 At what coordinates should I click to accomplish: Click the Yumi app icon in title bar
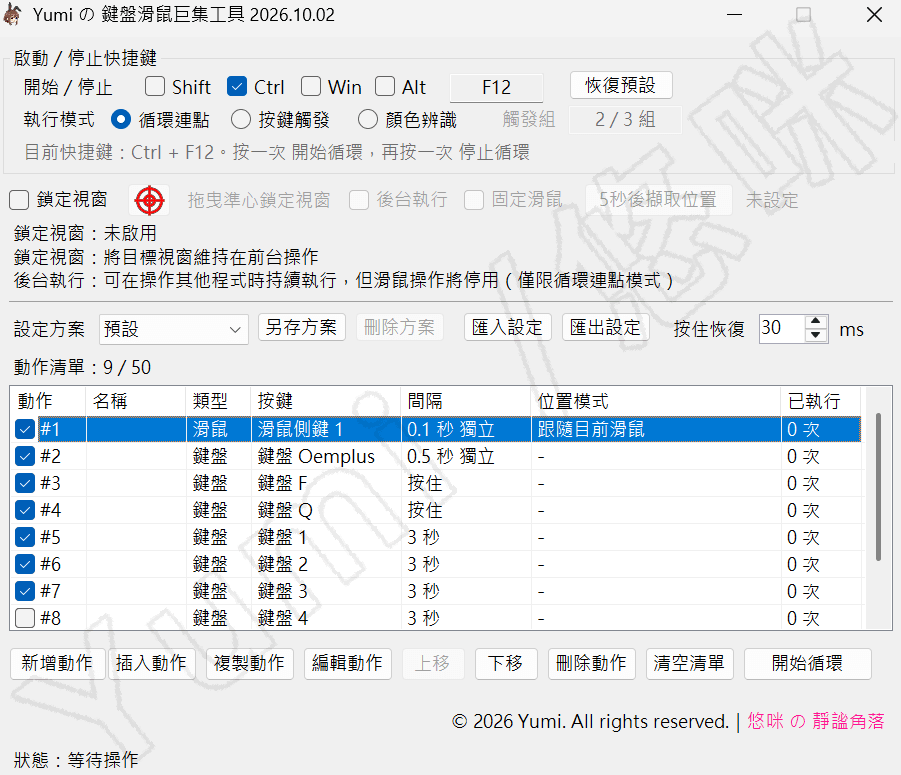[13, 14]
